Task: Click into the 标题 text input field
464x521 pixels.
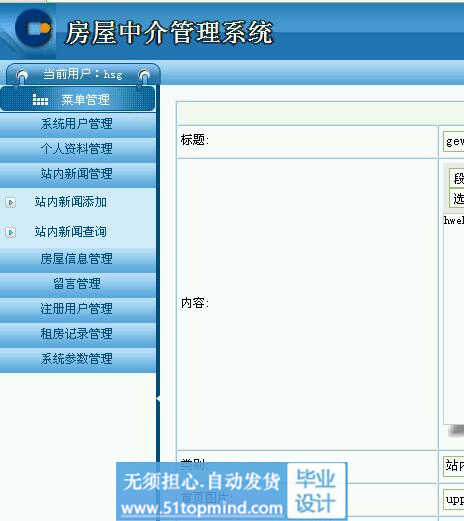Action: [454, 142]
